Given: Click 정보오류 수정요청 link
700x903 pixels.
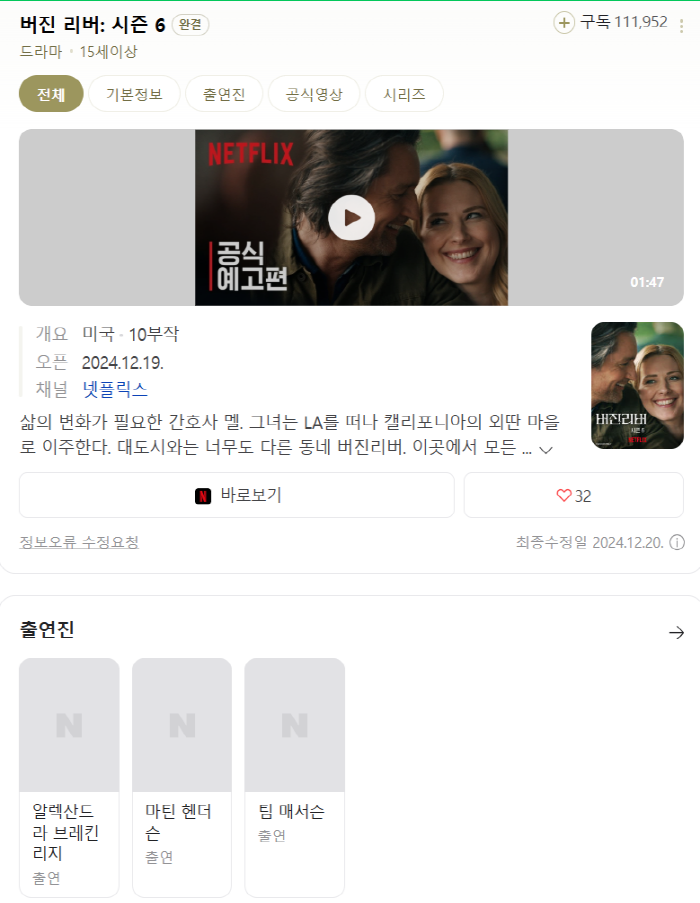Looking at the screenshot, I should (79, 542).
